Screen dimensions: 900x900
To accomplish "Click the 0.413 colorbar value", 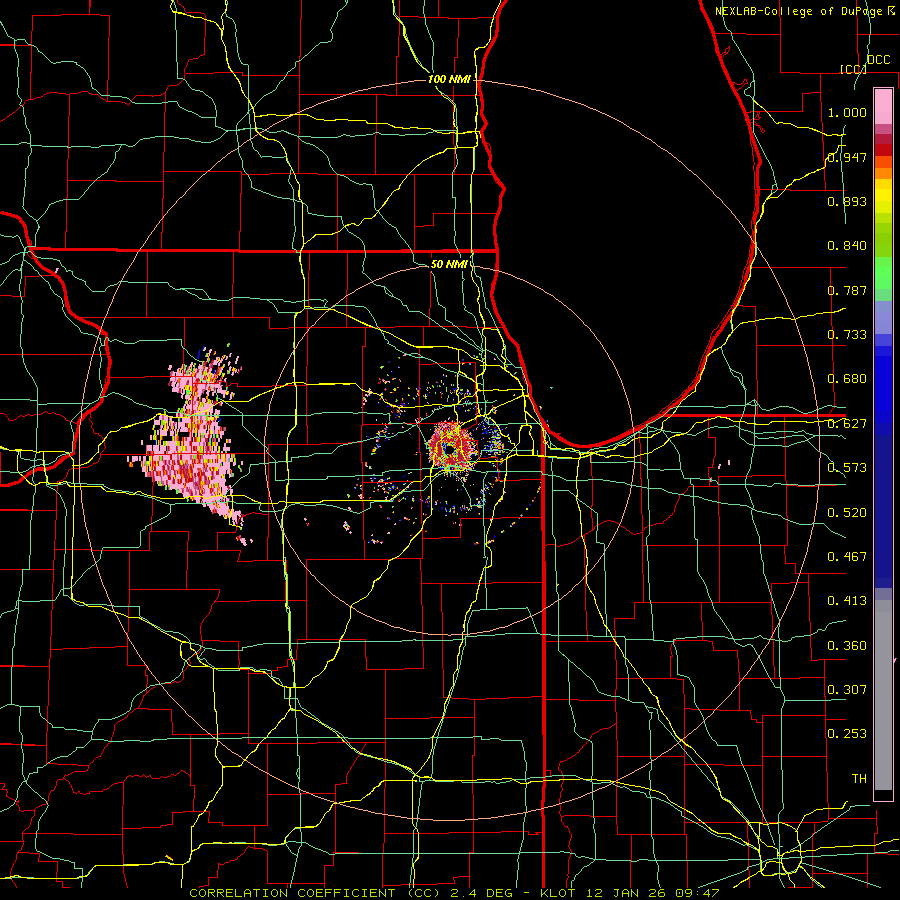I will 847,601.
